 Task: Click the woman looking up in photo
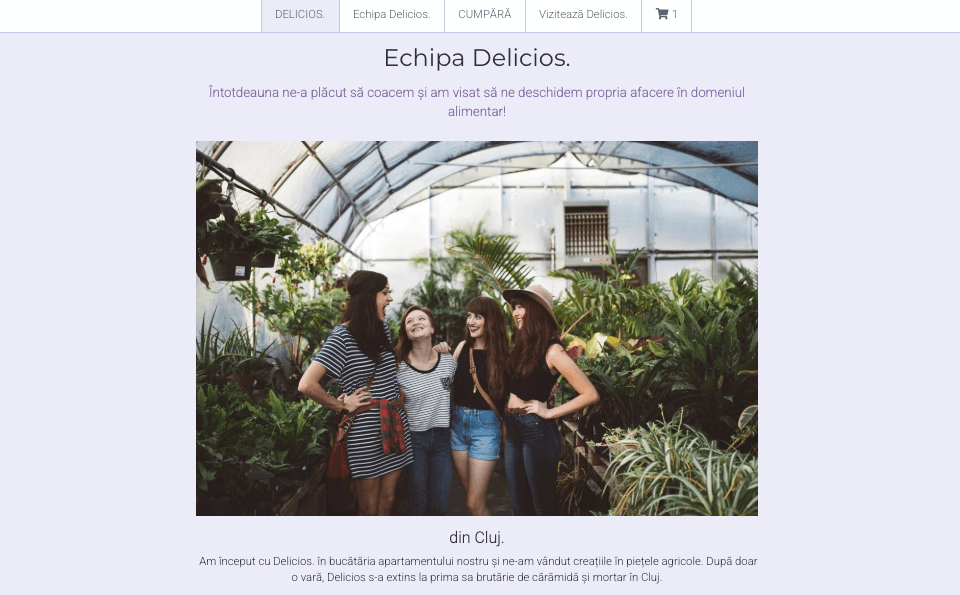[x=427, y=410]
